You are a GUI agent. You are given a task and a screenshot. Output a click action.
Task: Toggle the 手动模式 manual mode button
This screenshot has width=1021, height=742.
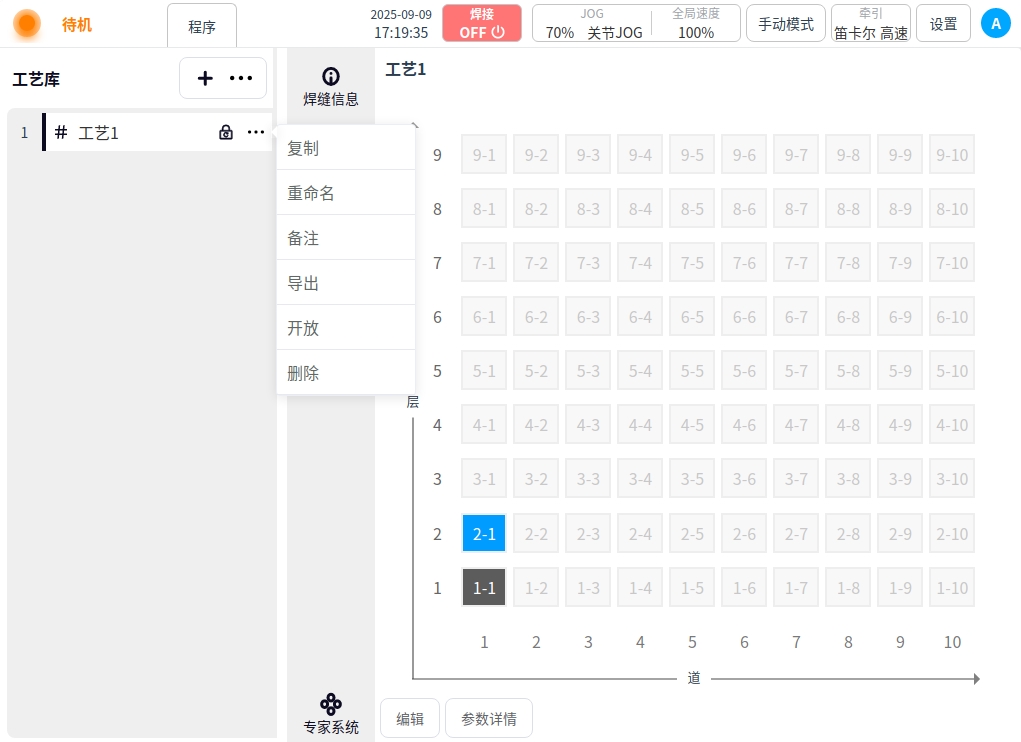[786, 23]
